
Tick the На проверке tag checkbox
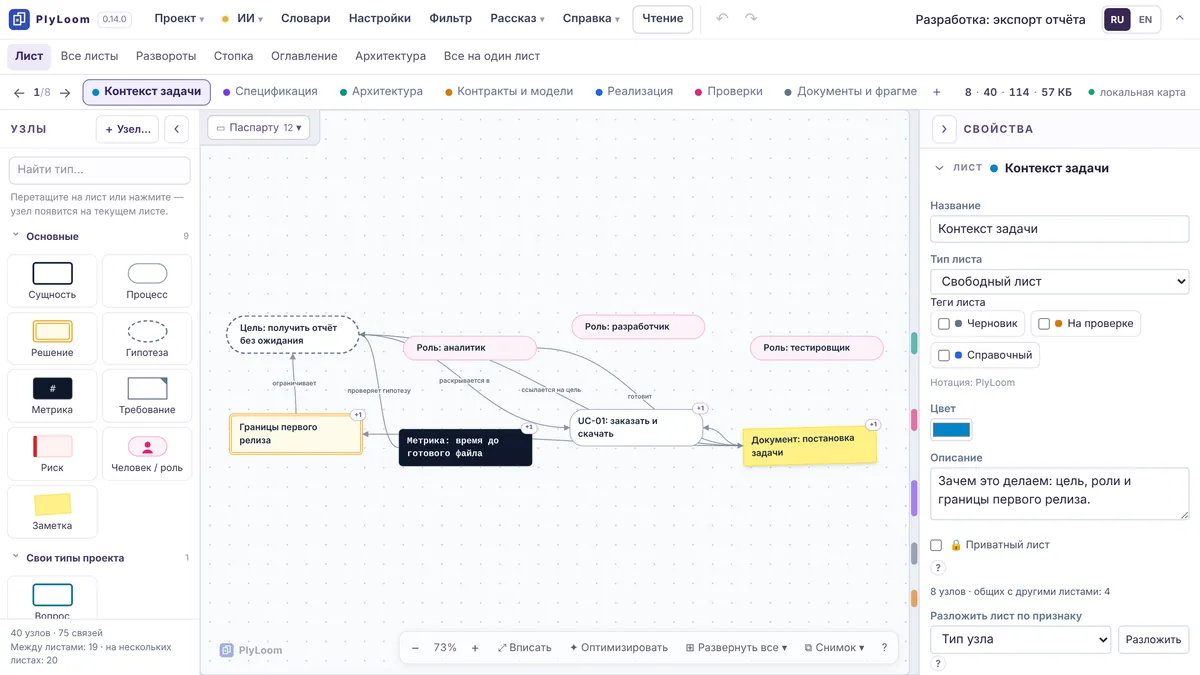click(1044, 324)
